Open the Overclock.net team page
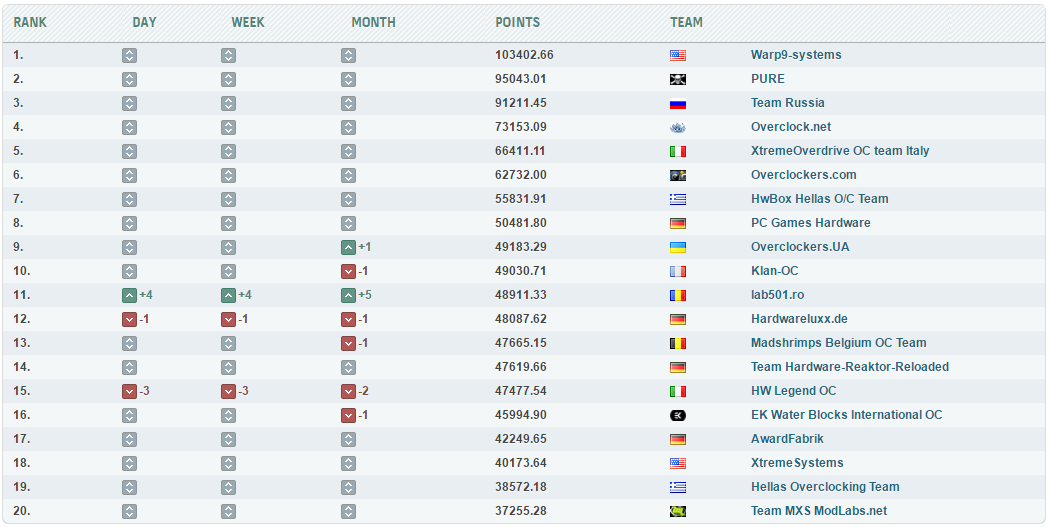 tap(791, 127)
